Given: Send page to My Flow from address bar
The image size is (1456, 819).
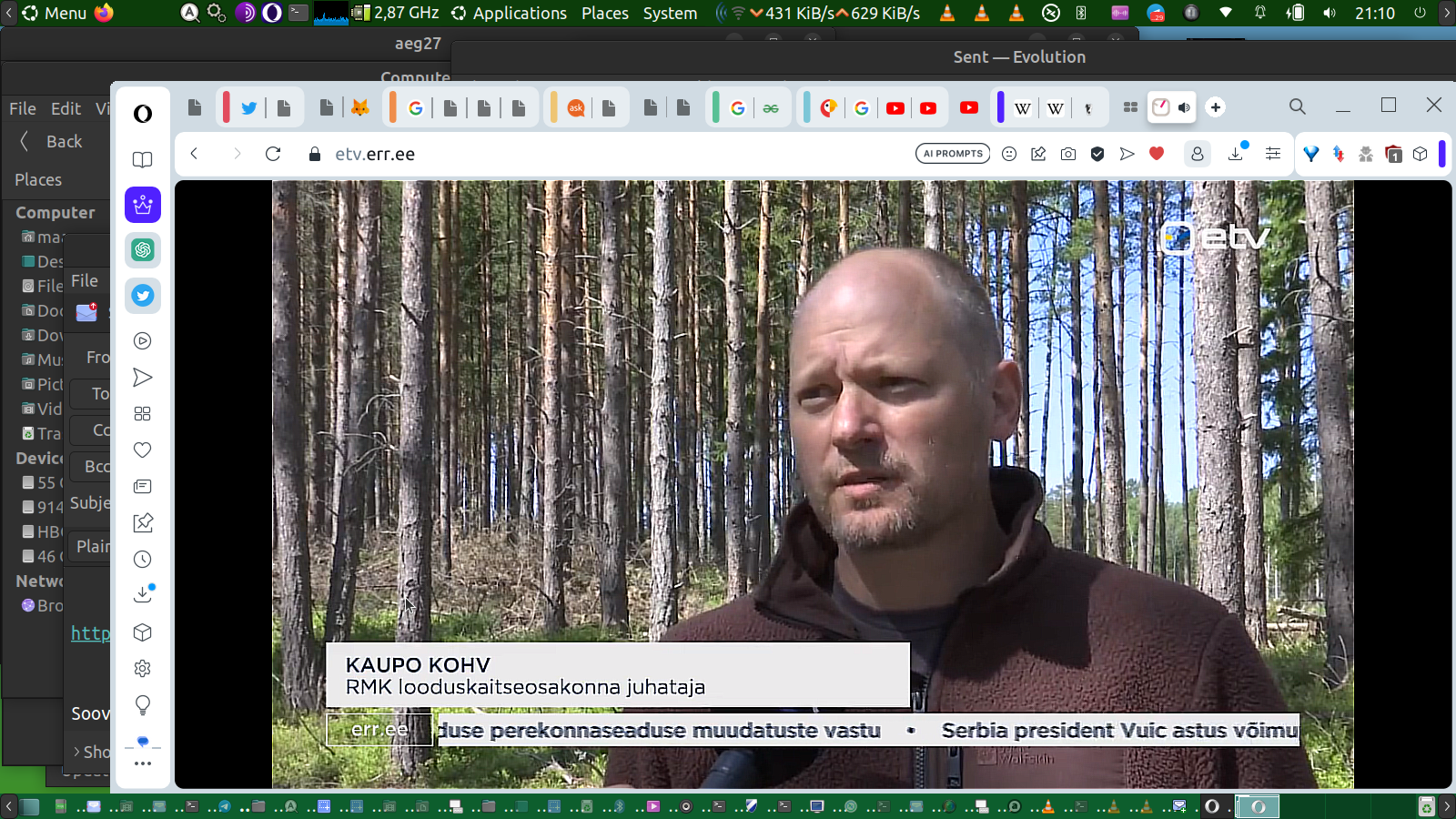Looking at the screenshot, I should pos(1127,154).
